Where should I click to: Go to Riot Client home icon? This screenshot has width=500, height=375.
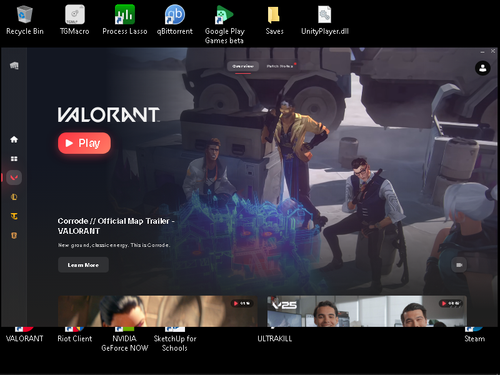[14, 139]
